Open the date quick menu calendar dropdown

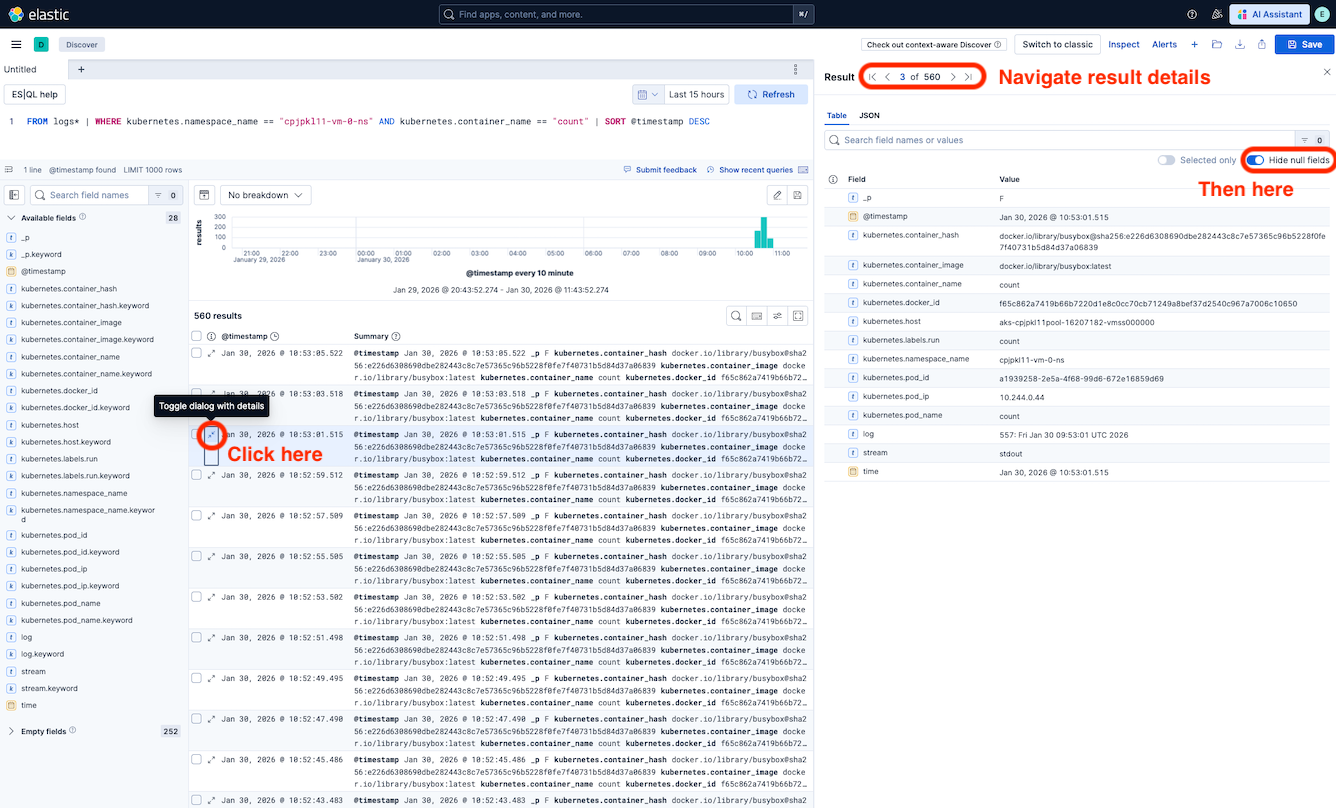[648, 94]
